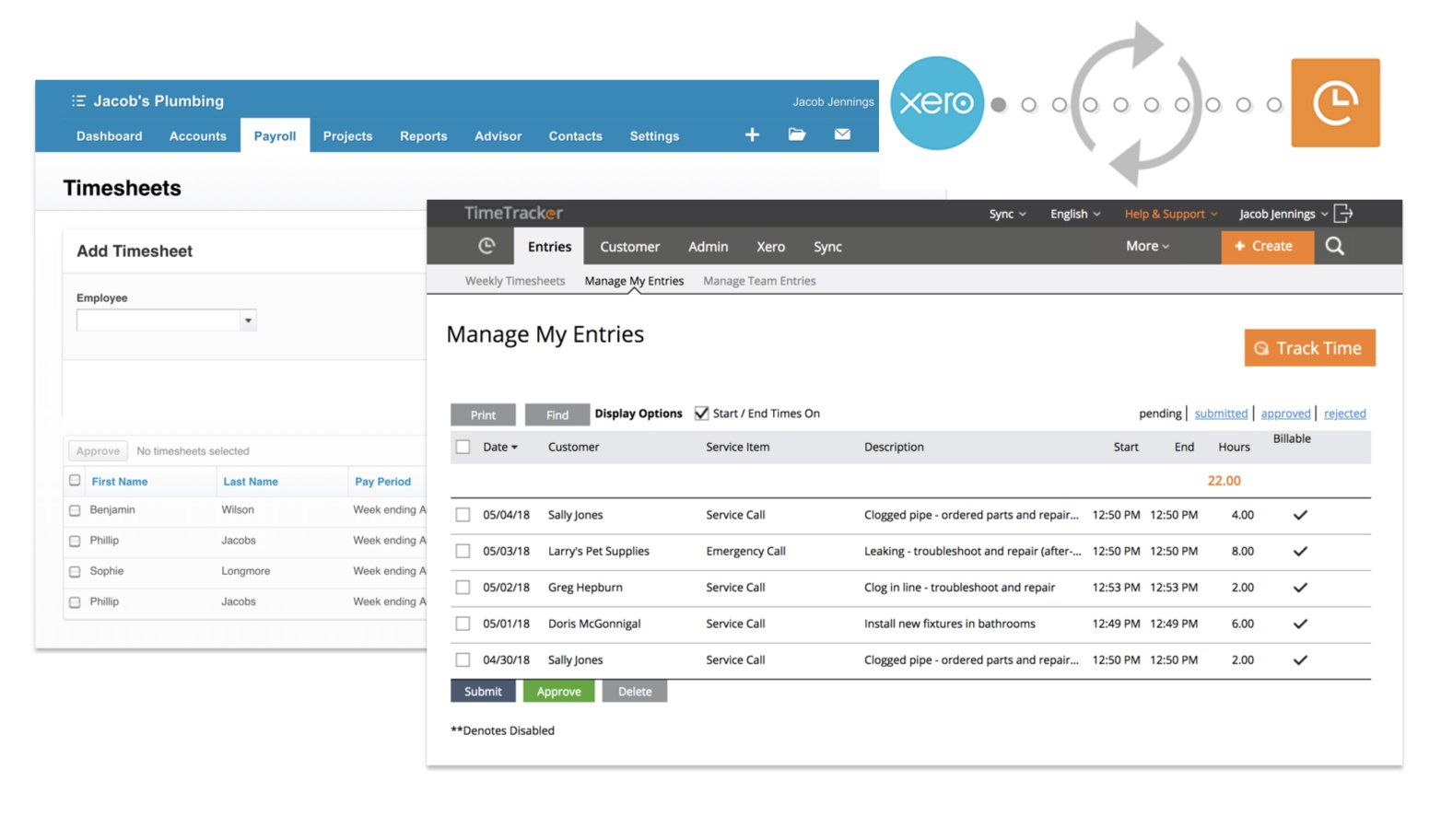Expand the More menu in TimeTracker
Viewport: 1441px width, 840px height.
click(1145, 246)
